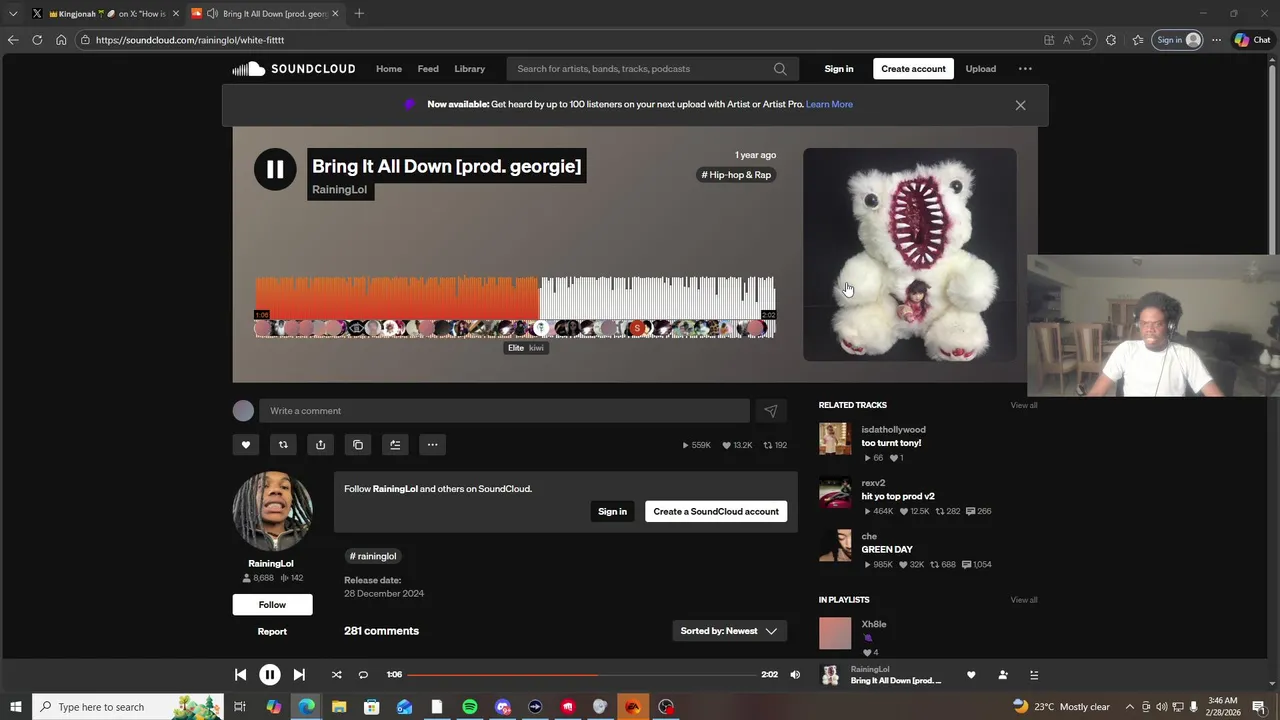Seek using the bottom player progress bar
Image resolution: width=1280 pixels, height=720 pixels.
pyautogui.click(x=582, y=675)
